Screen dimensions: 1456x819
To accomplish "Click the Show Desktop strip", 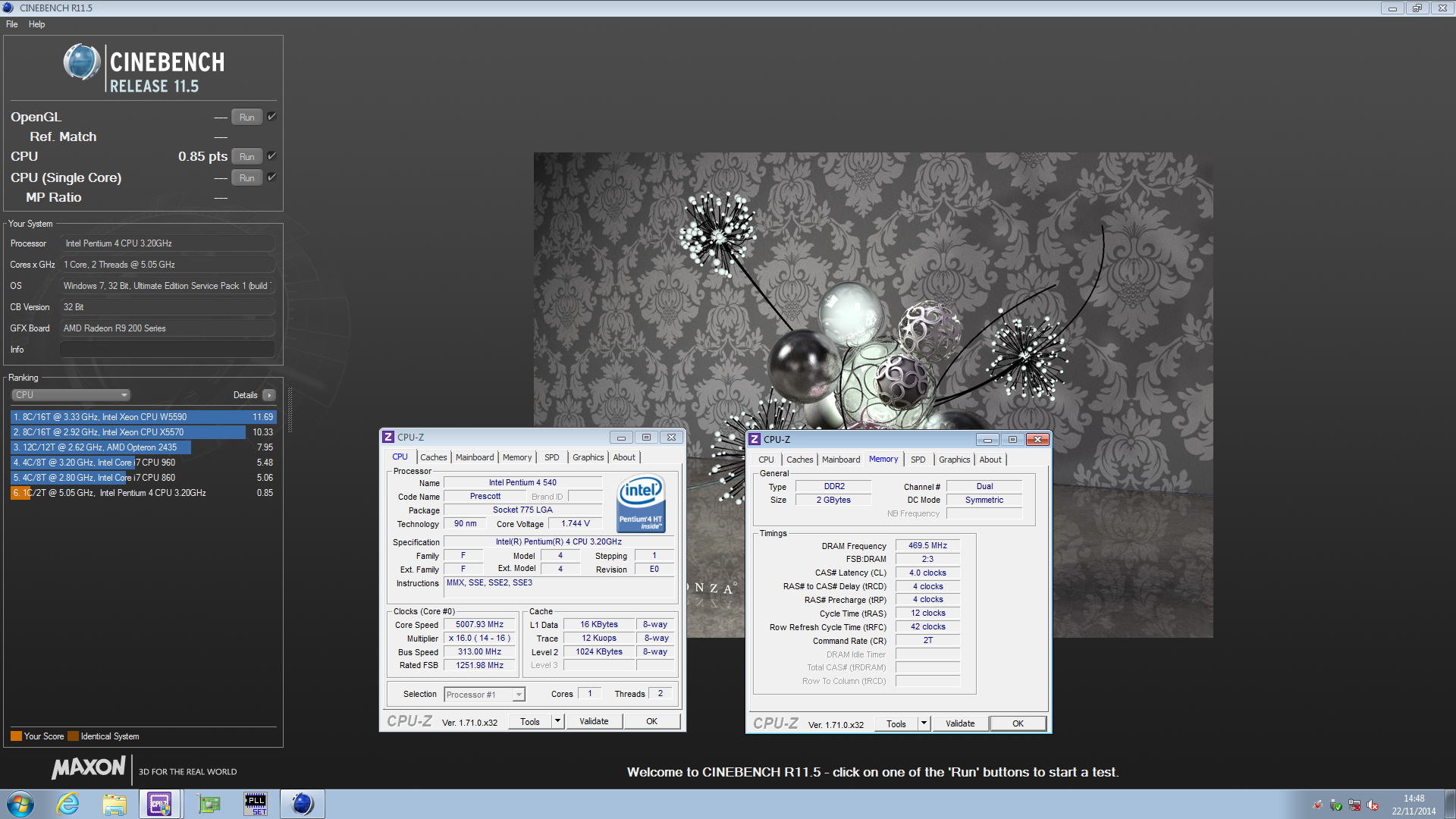I will (x=1450, y=804).
